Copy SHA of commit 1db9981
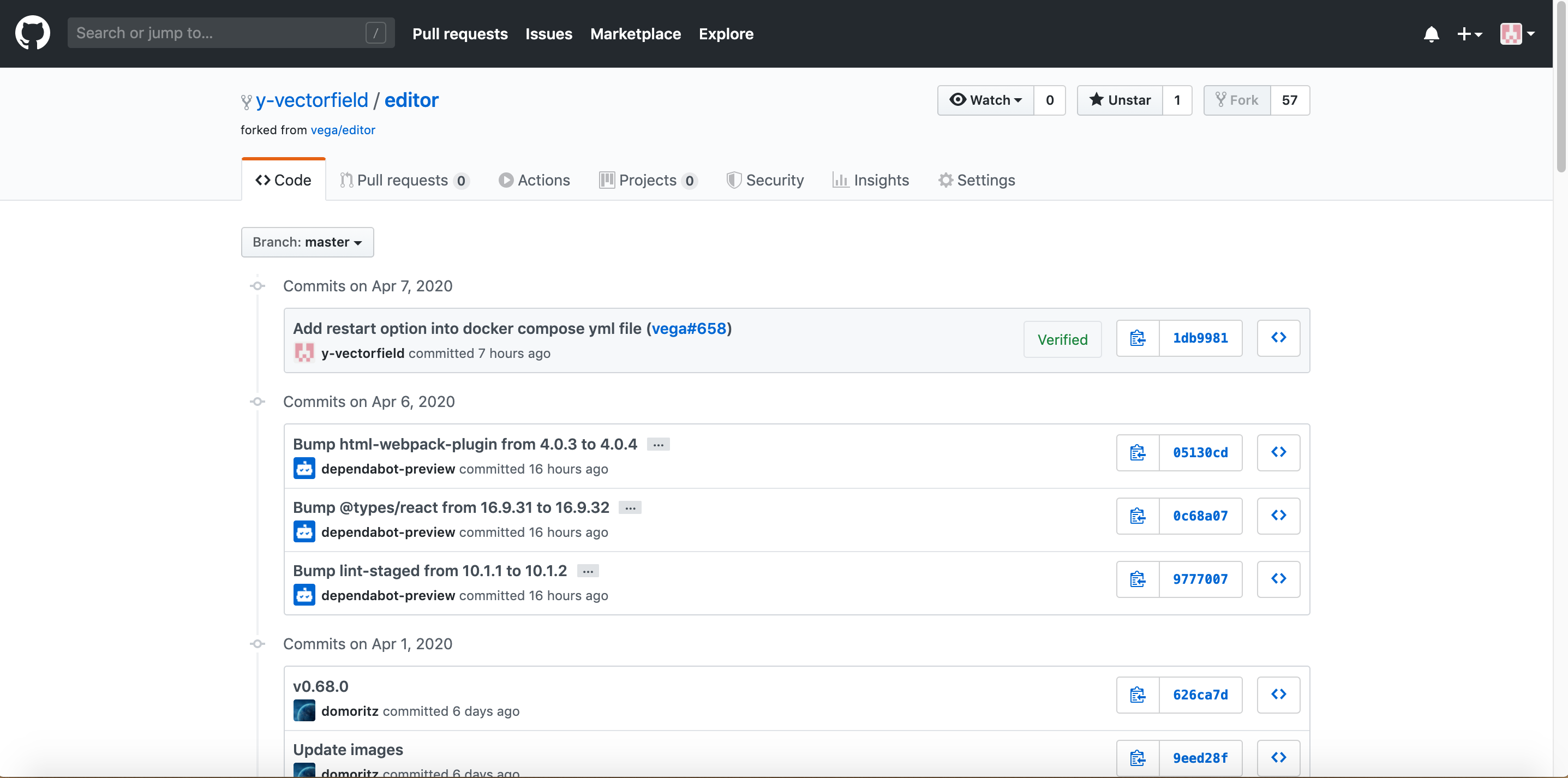The height and width of the screenshot is (778, 1568). 1138,338
